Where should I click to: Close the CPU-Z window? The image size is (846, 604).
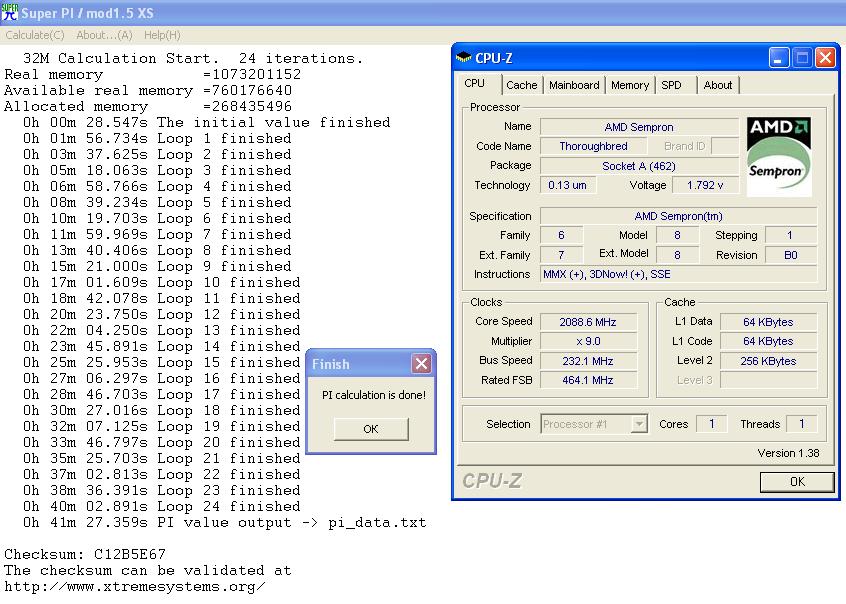tap(825, 58)
